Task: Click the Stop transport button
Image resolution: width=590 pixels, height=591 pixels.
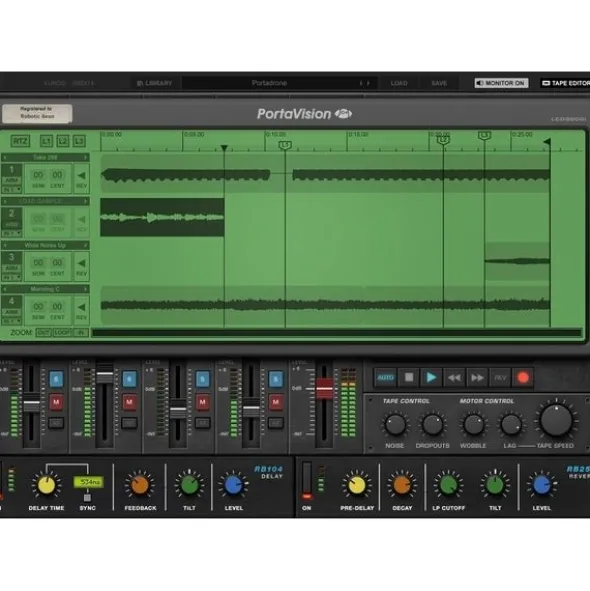Action: coord(409,377)
